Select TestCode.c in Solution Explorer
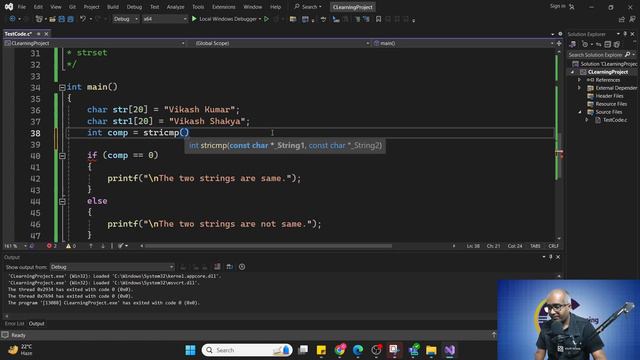 615,120
